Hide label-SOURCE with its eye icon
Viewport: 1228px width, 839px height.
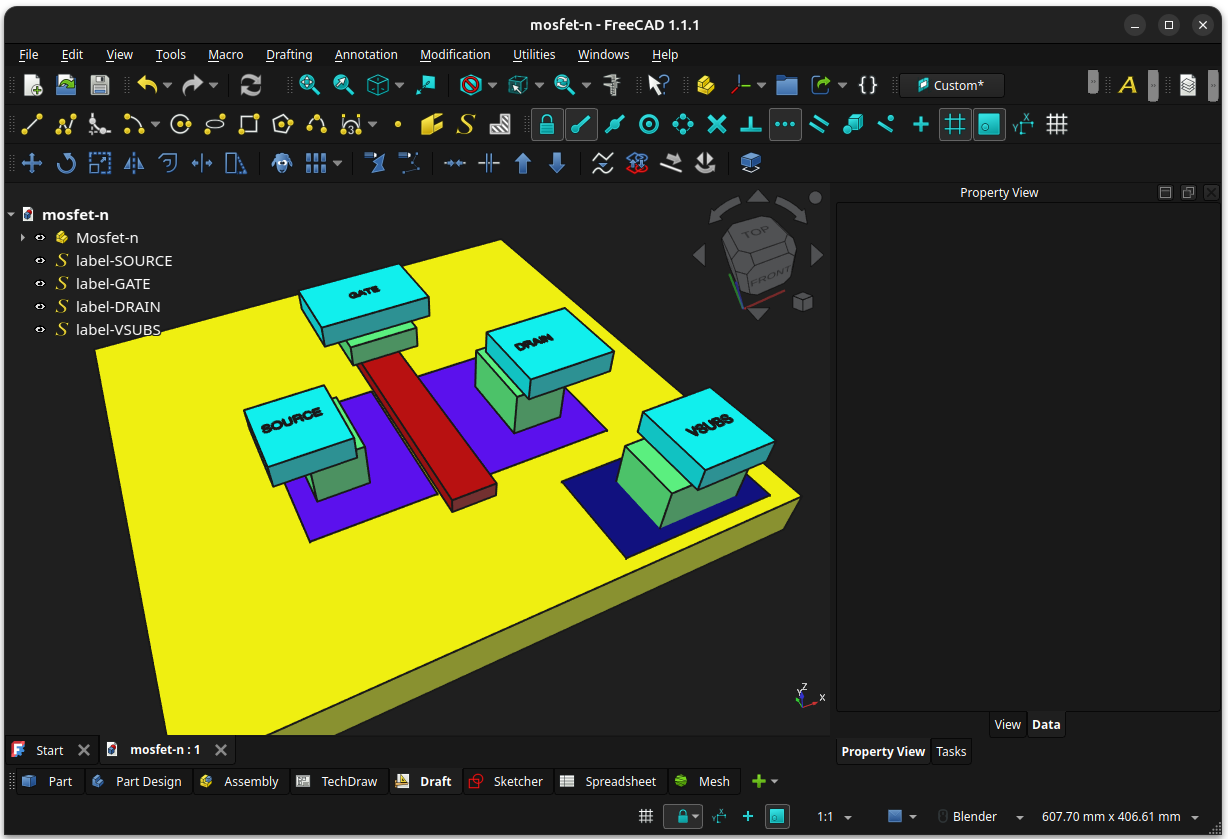click(41, 261)
